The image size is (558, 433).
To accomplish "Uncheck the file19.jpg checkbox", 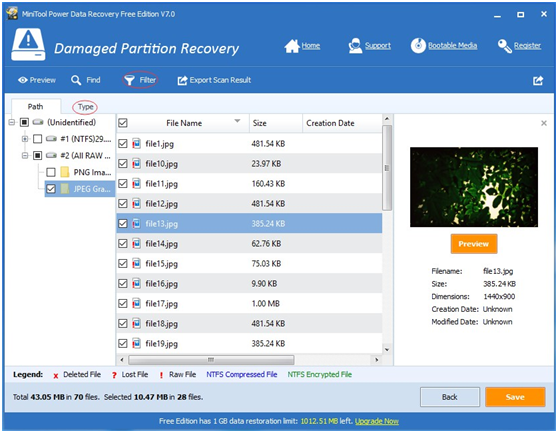I will tap(123, 343).
